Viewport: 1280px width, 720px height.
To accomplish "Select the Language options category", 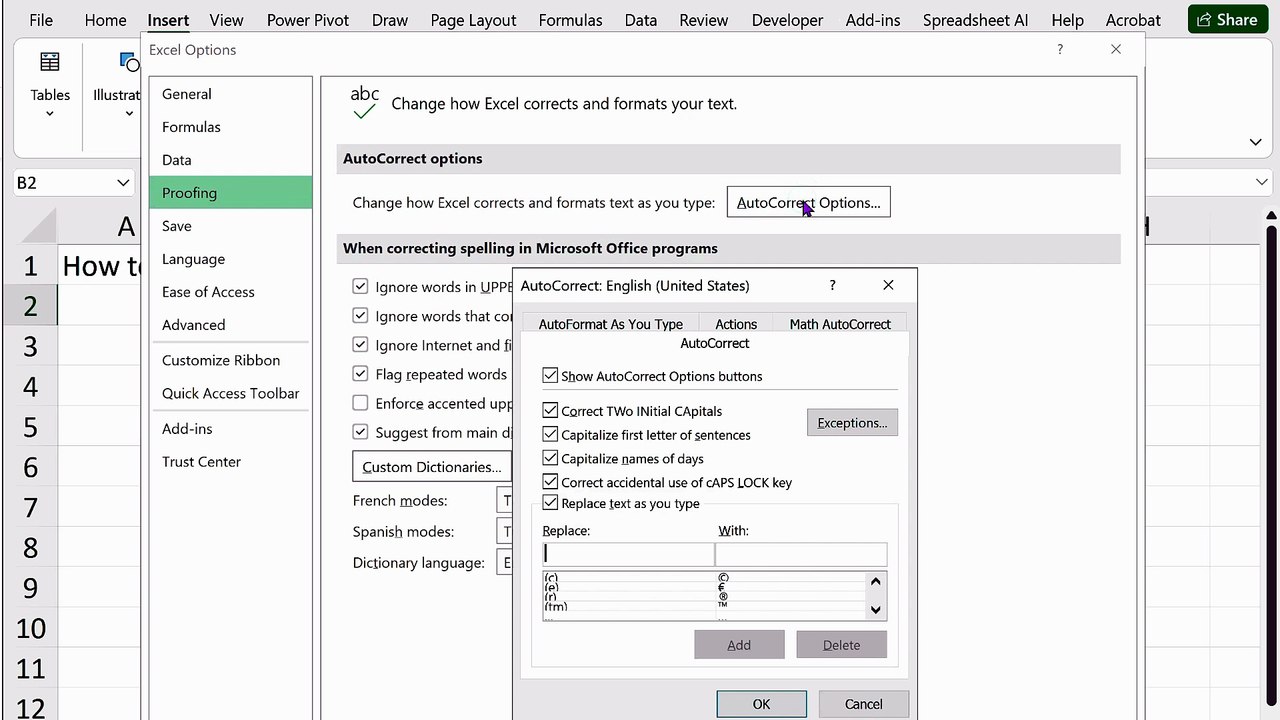I will pyautogui.click(x=231, y=259).
